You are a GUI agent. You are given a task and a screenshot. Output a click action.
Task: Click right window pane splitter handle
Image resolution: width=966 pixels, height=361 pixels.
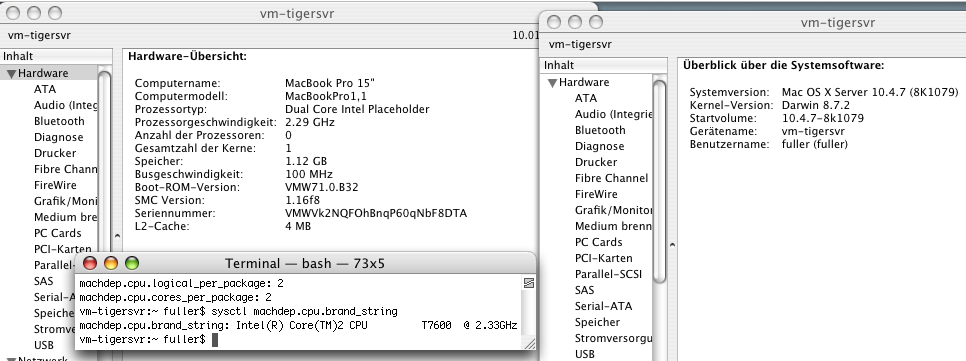pos(672,245)
